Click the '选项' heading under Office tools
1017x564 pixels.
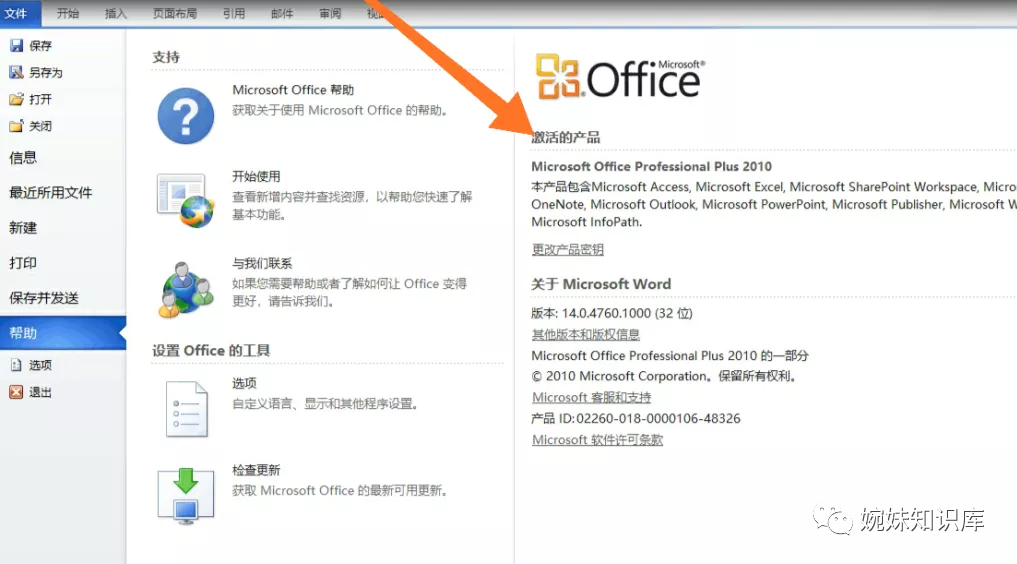(245, 383)
